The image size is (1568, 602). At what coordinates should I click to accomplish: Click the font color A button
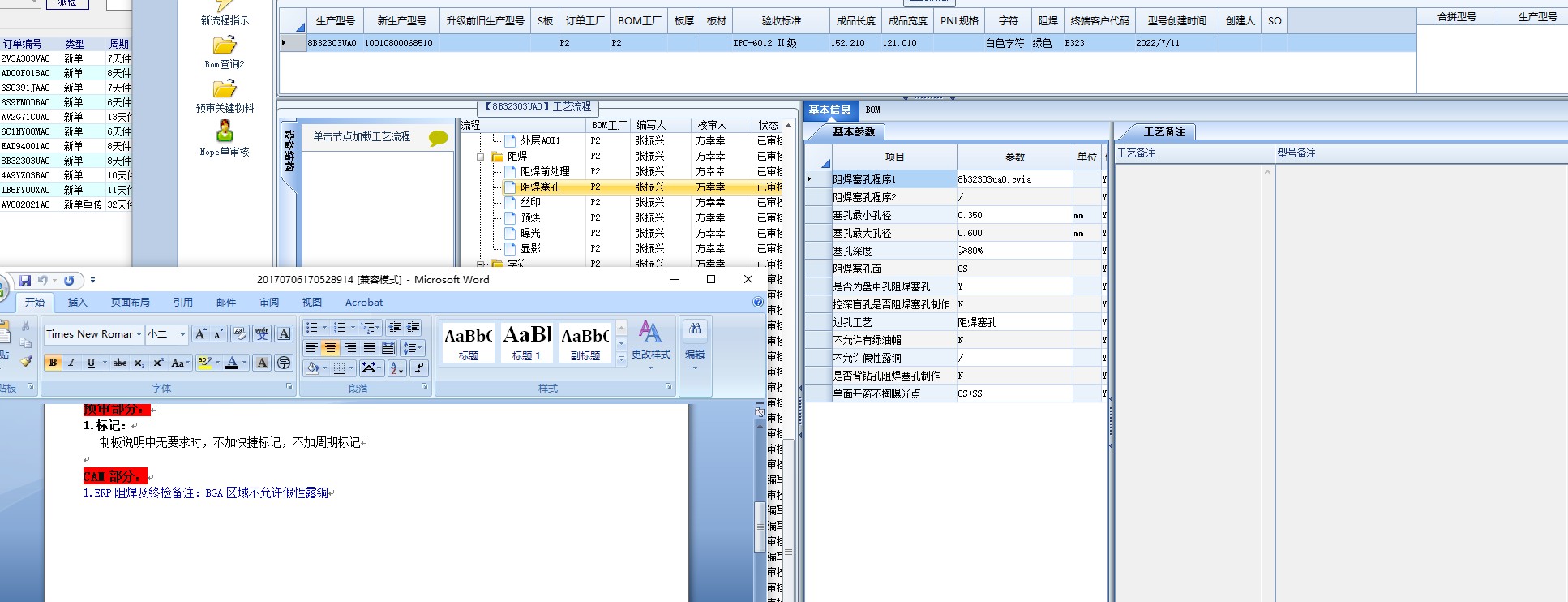click(232, 363)
